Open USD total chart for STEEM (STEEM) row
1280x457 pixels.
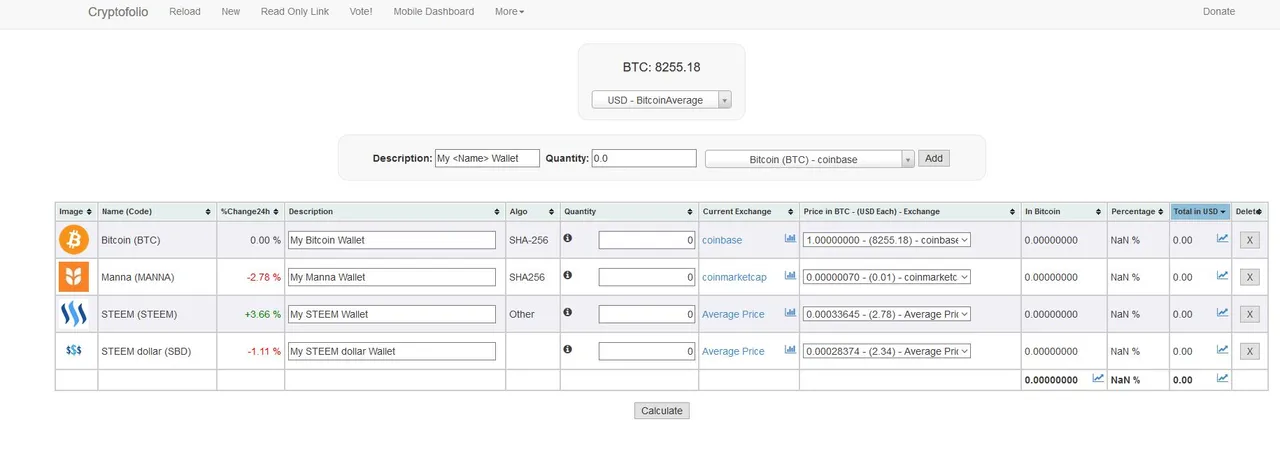click(1222, 312)
